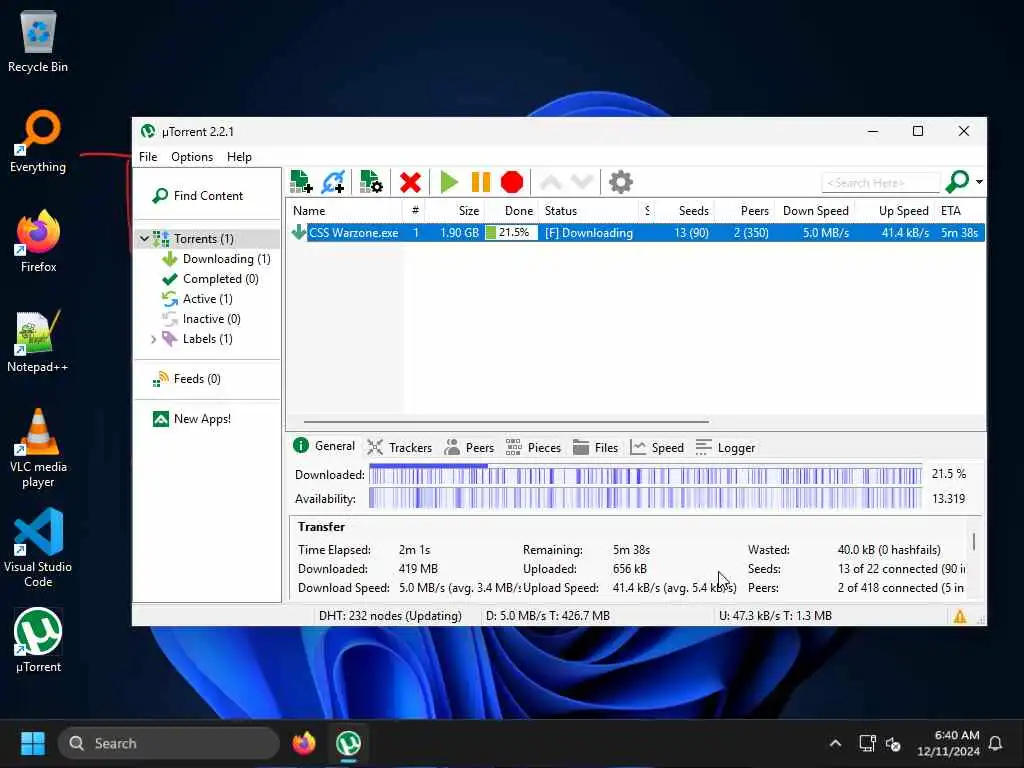Viewport: 1024px width, 768px height.
Task: Sort by the Up Speed column header
Action: pyautogui.click(x=895, y=211)
